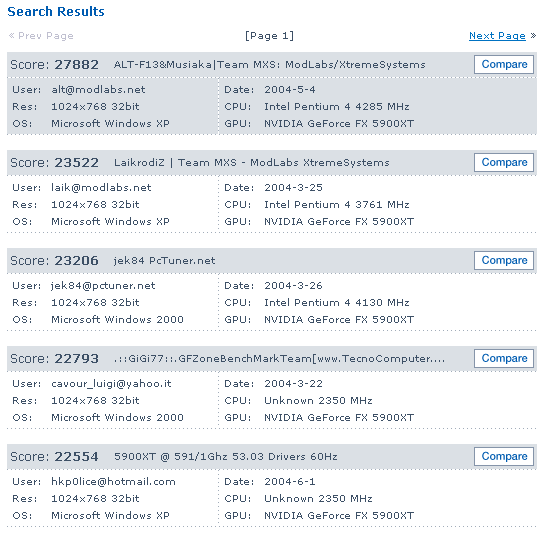Compare the score 23522 result

(504, 162)
